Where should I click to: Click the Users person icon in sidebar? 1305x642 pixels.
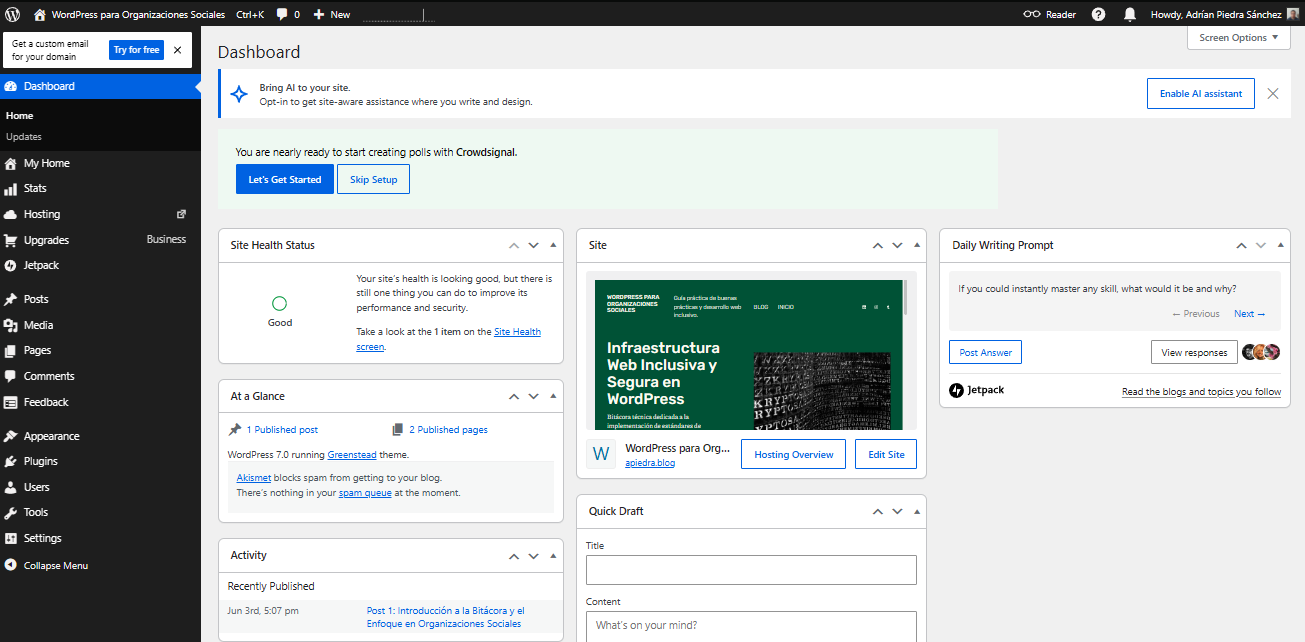[11, 487]
